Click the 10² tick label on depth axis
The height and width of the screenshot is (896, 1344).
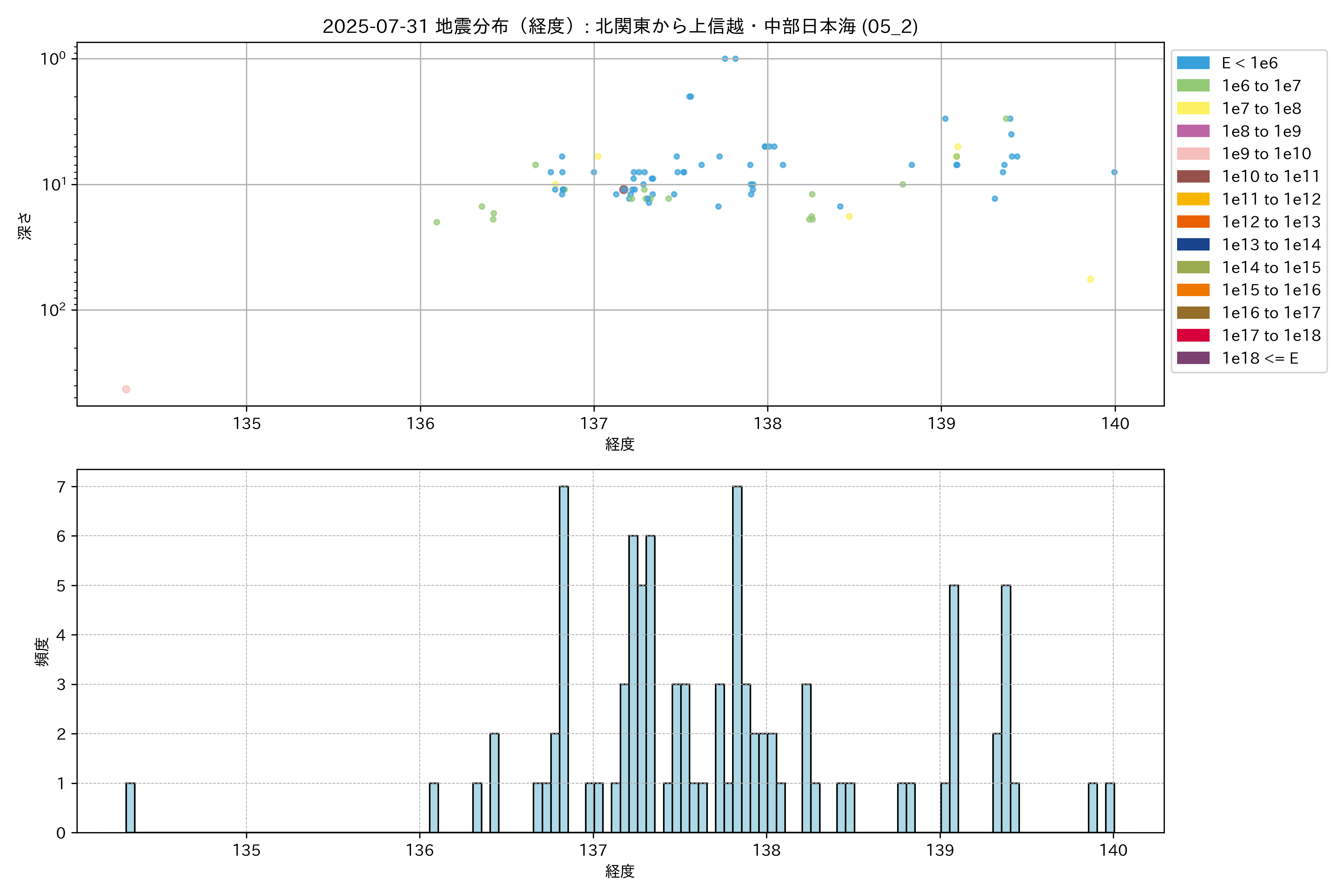pyautogui.click(x=53, y=310)
